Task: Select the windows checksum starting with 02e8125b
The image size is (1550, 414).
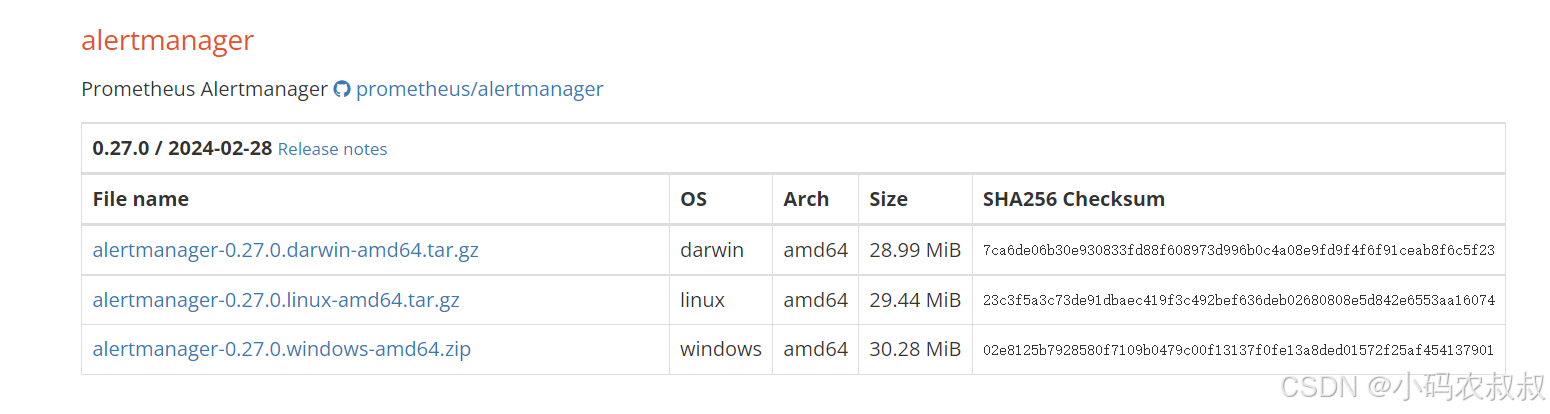Action: tap(1238, 350)
